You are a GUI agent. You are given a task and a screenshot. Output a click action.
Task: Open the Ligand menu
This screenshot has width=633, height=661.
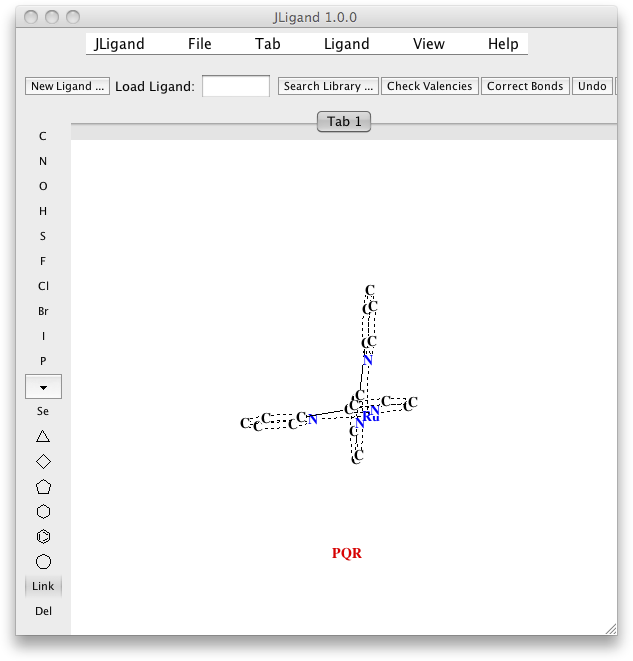tap(347, 44)
